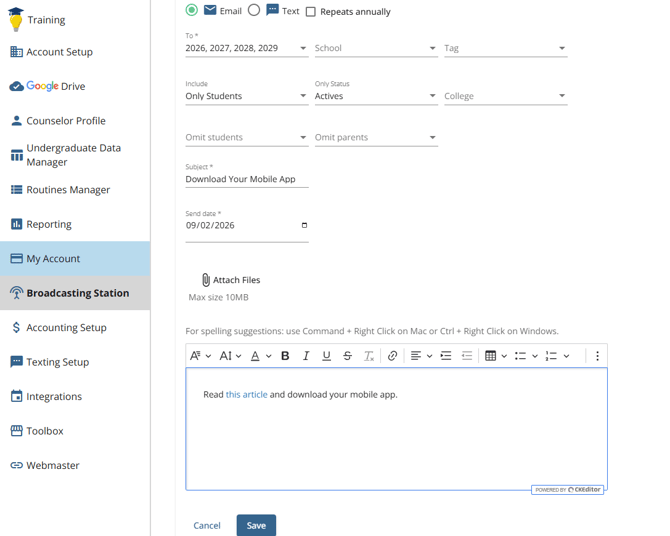Expand the Only Status dropdown

click(x=375, y=96)
